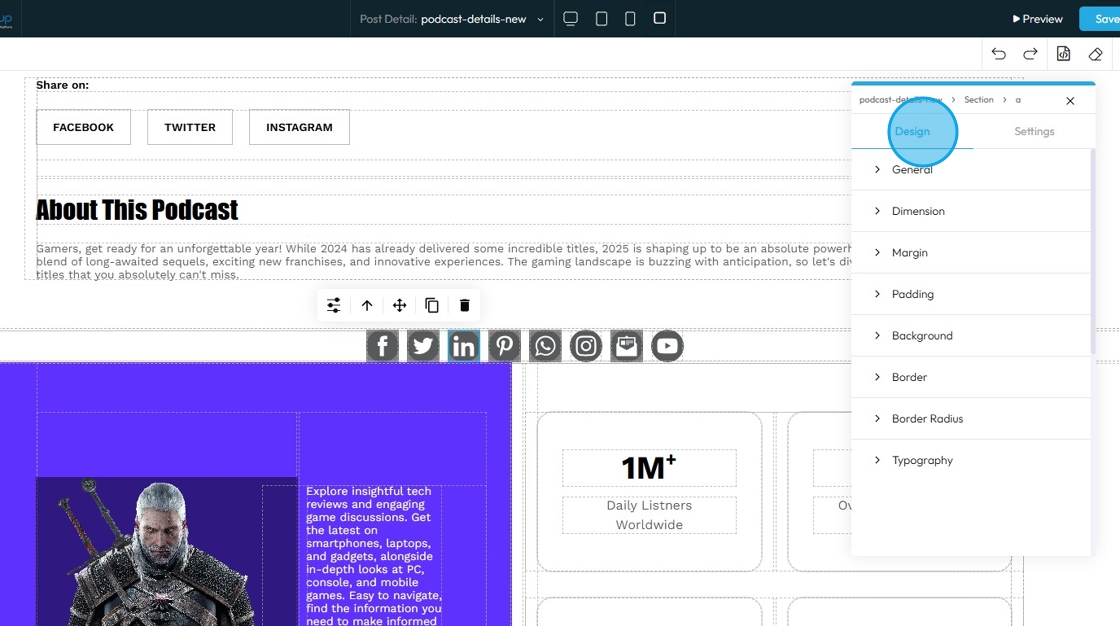
Task: Click the Pinterest social icon
Action: (x=504, y=347)
